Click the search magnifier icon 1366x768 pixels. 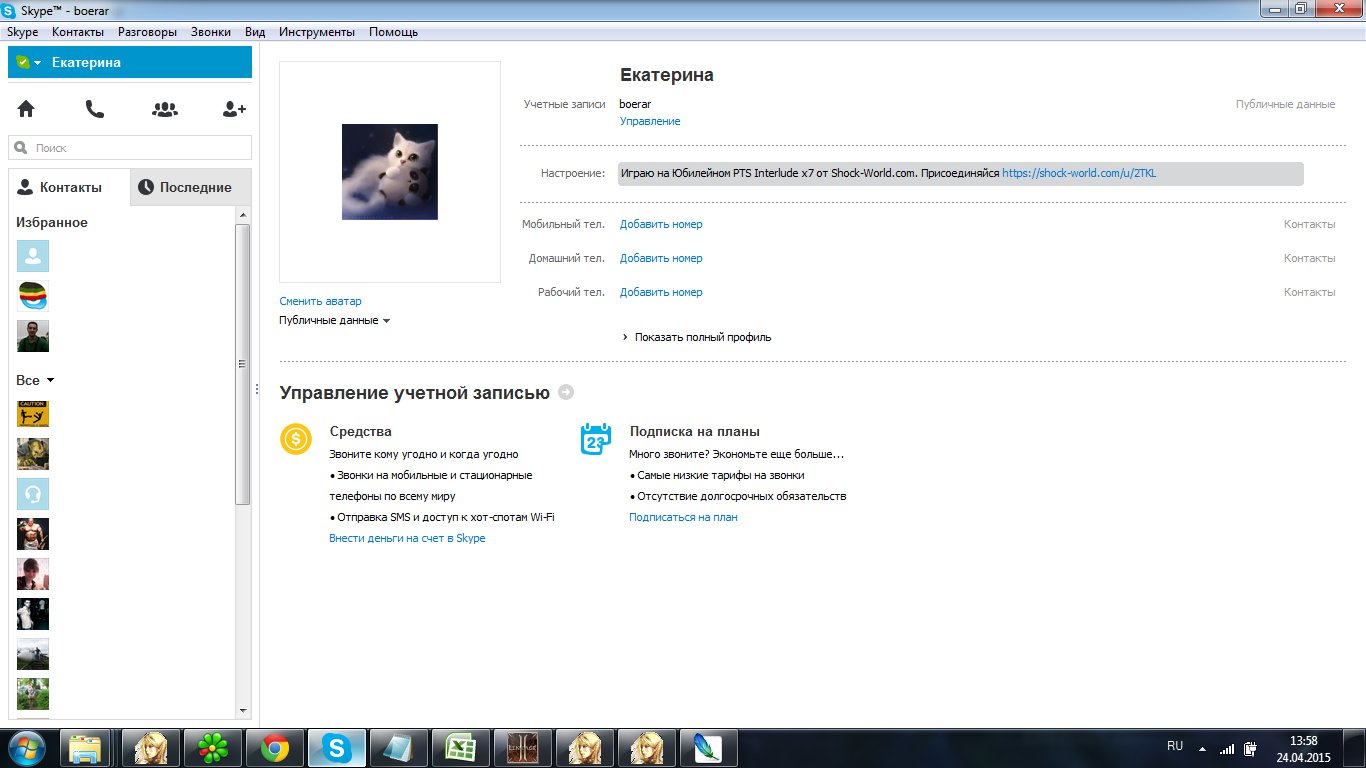coord(20,148)
